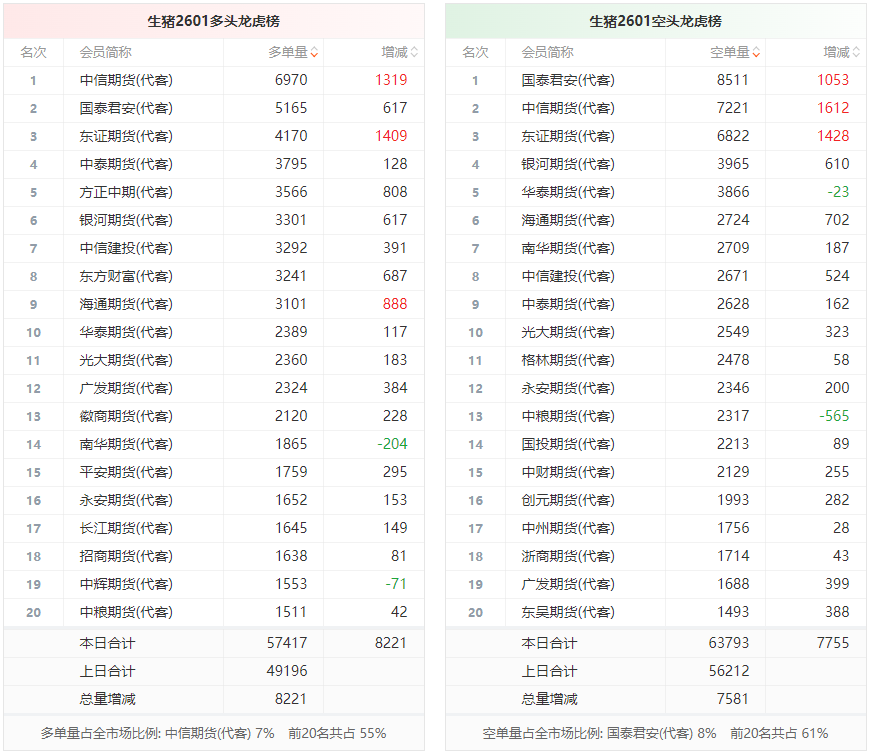
Task: Select 光大期货(代客) in short ranking
Action: click(568, 332)
